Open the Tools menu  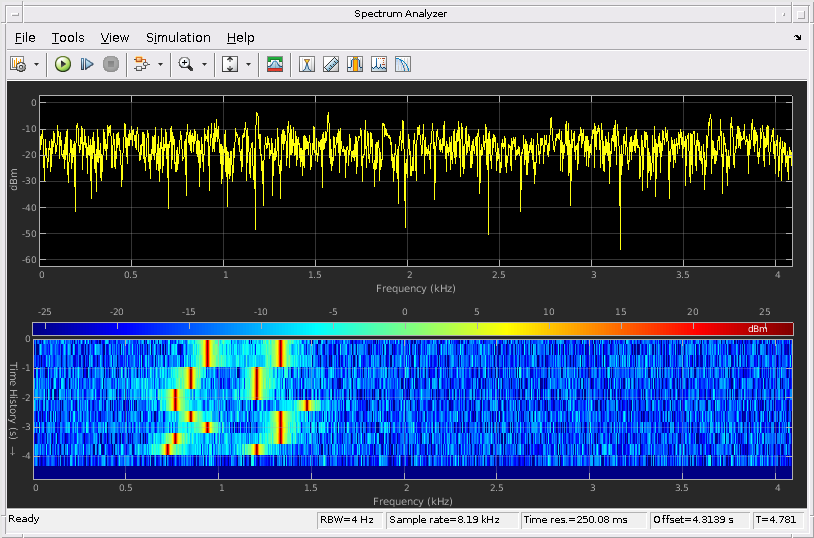click(68, 37)
